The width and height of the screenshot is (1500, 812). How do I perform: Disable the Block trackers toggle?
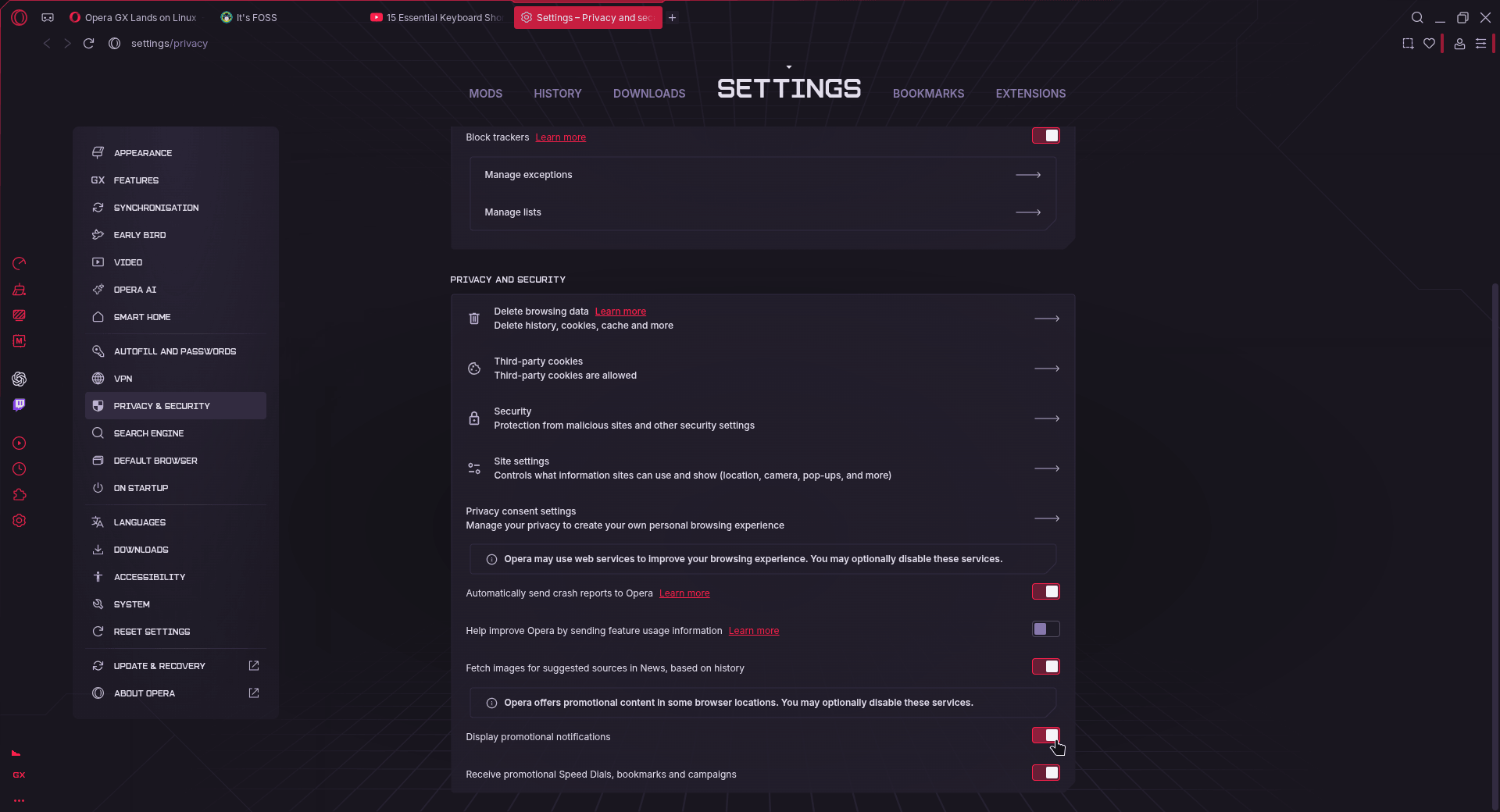[1045, 136]
